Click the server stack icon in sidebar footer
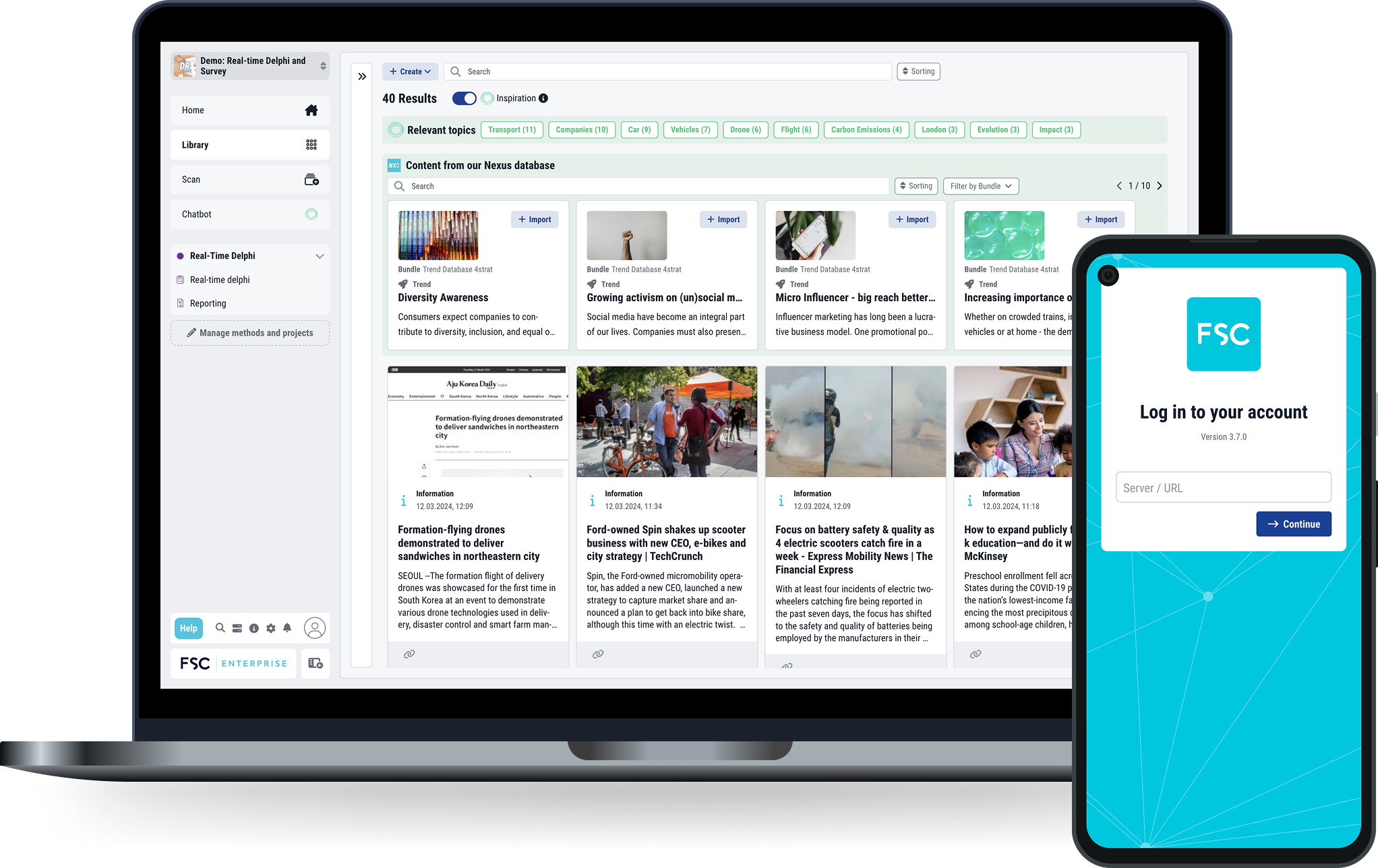This screenshot has width=1378, height=868. point(237,628)
